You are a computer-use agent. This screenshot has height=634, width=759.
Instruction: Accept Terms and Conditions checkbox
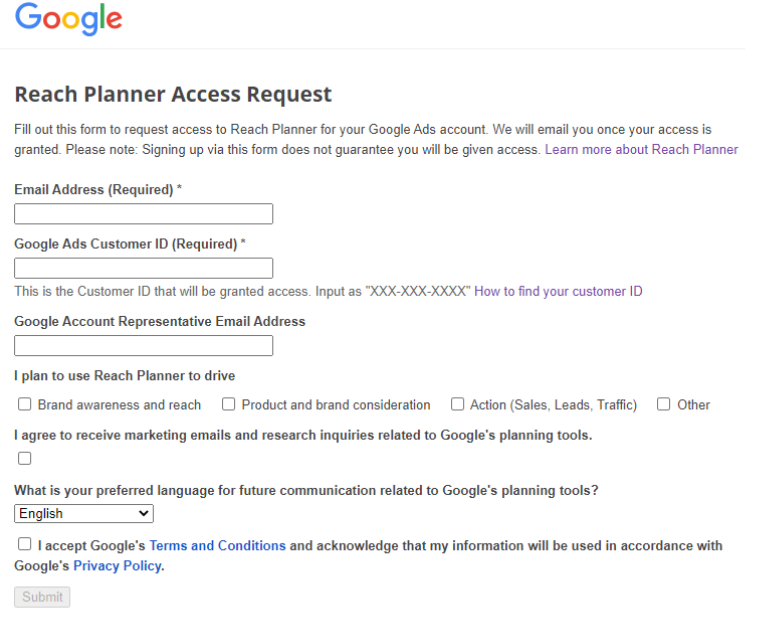[x=25, y=545]
